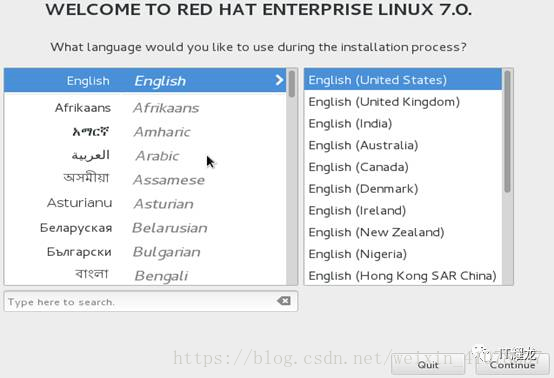Select Belarusian in the language list
Viewport: 554px width, 378px height.
point(145,228)
